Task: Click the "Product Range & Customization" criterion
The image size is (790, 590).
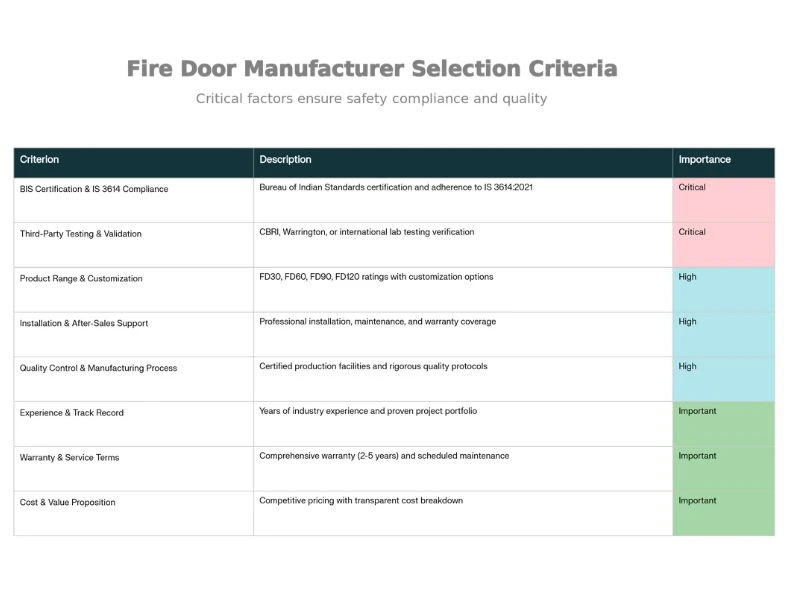Action: pyautogui.click(x=81, y=279)
